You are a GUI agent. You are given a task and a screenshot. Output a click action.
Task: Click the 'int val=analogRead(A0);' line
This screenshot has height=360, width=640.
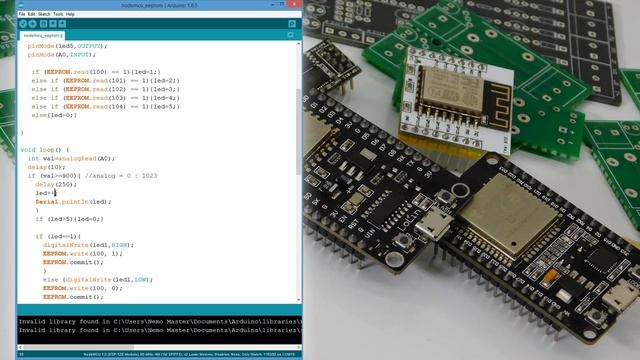pyautogui.click(x=71, y=158)
